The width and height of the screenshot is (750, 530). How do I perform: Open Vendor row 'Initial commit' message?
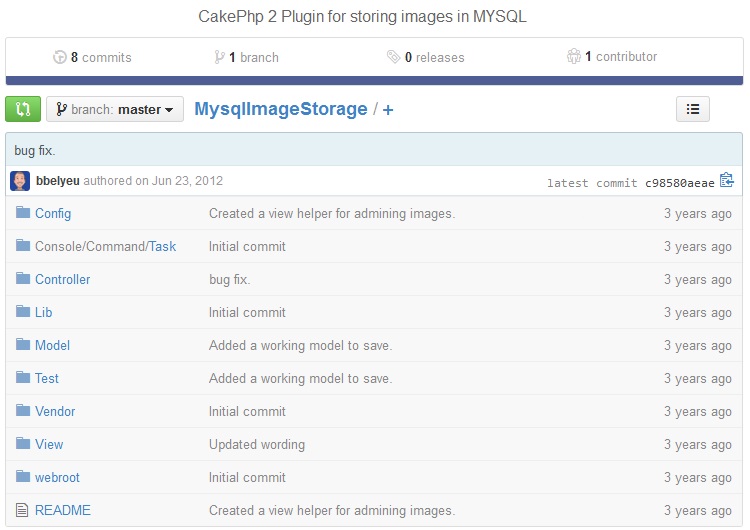coord(247,411)
